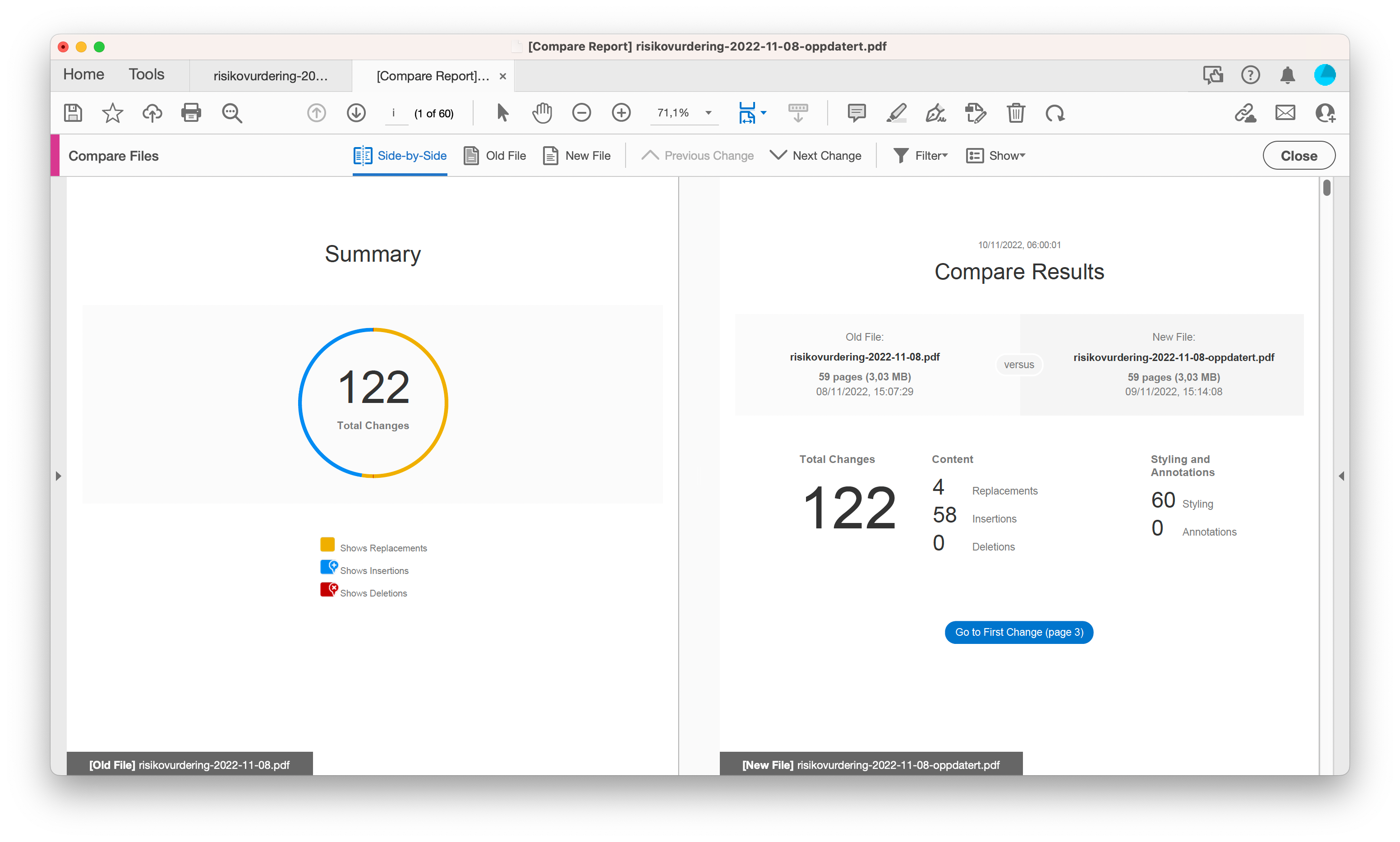1400x842 pixels.
Task: Print the document with printer icon
Action: pos(191,113)
